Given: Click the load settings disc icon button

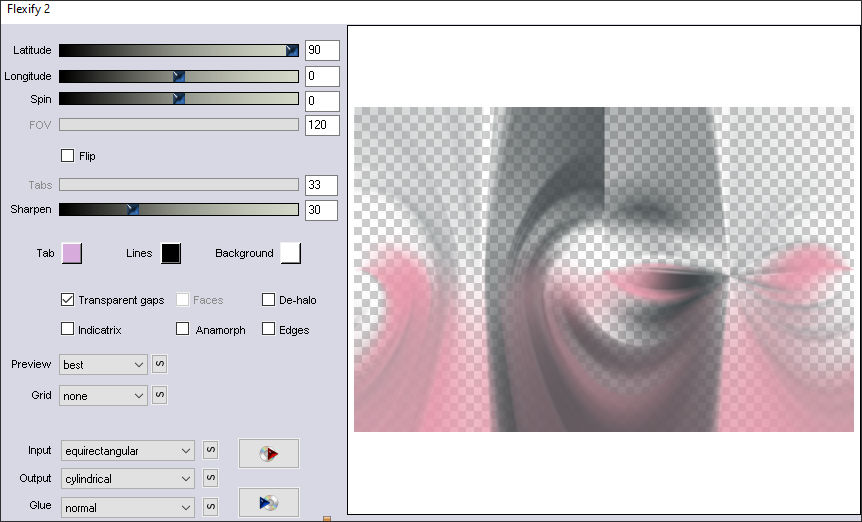Looking at the screenshot, I should [x=269, y=453].
